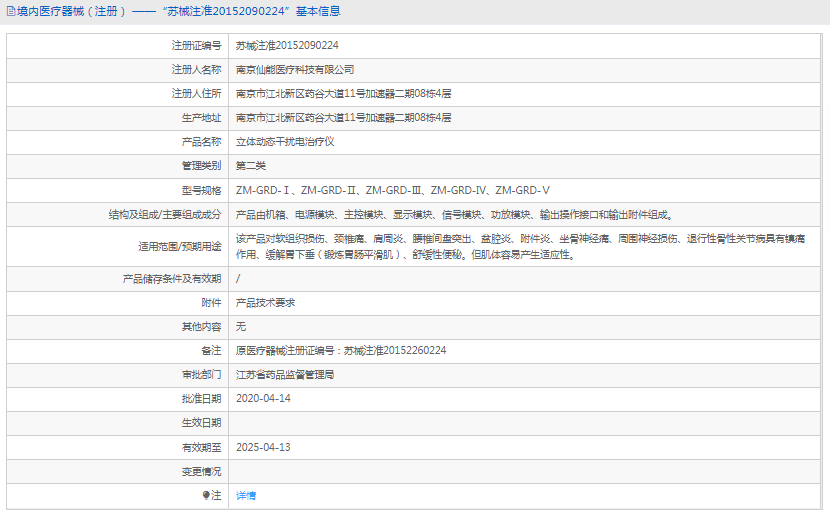Select registration number 苏械注准20152090224 value
830x518 pixels.
click(x=287, y=46)
